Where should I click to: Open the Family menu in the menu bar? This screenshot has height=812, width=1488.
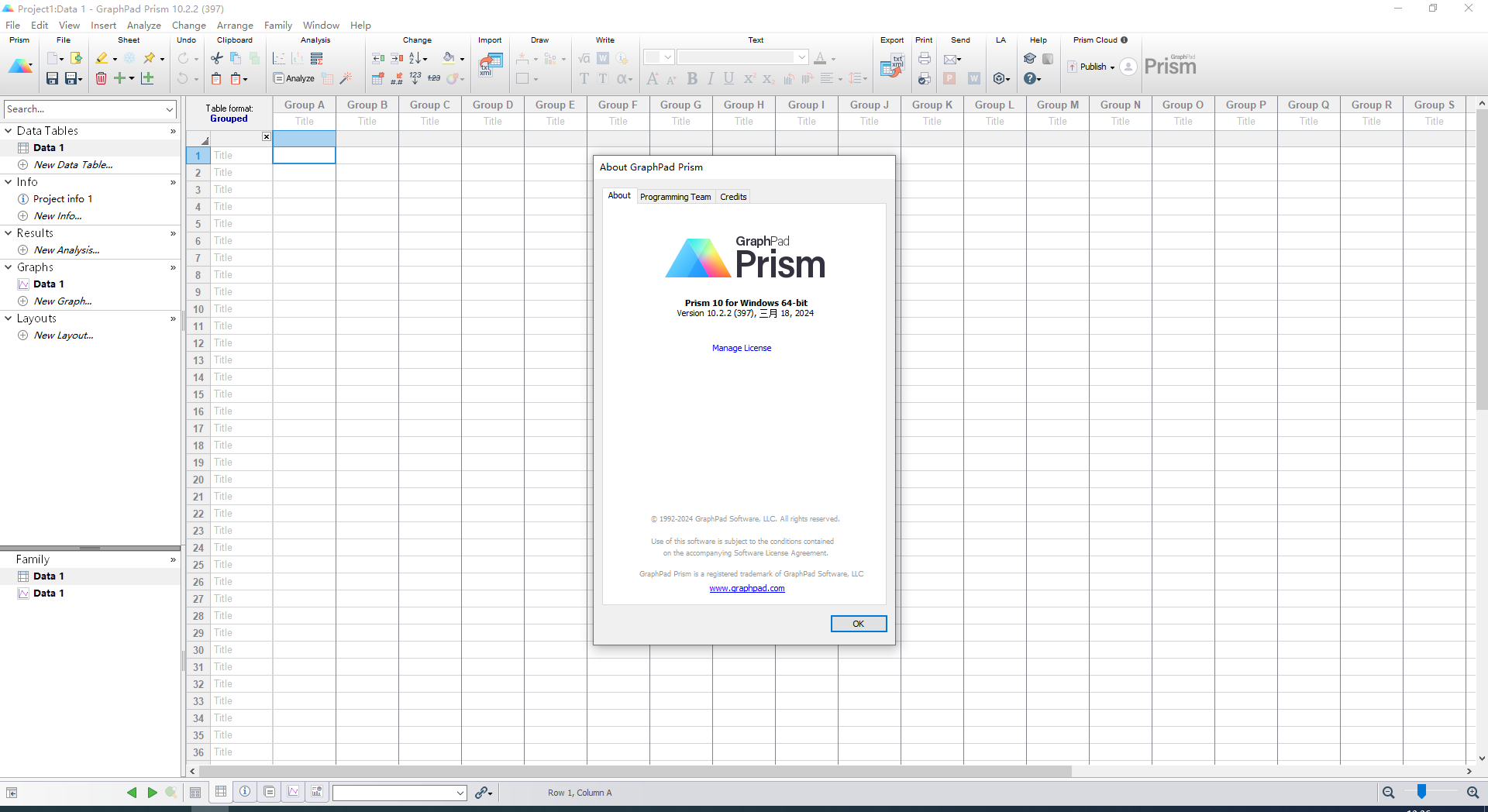[x=277, y=25]
